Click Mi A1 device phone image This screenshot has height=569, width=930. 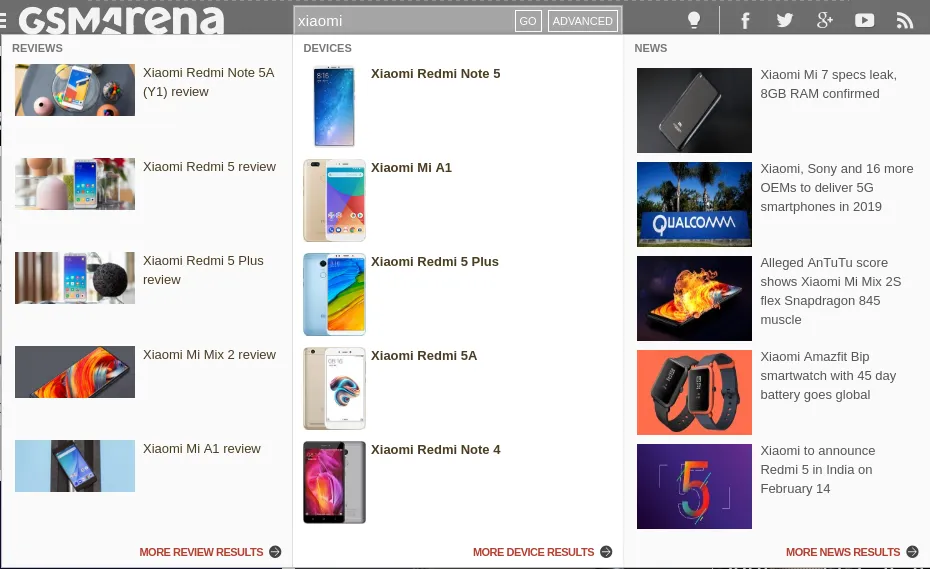(335, 200)
